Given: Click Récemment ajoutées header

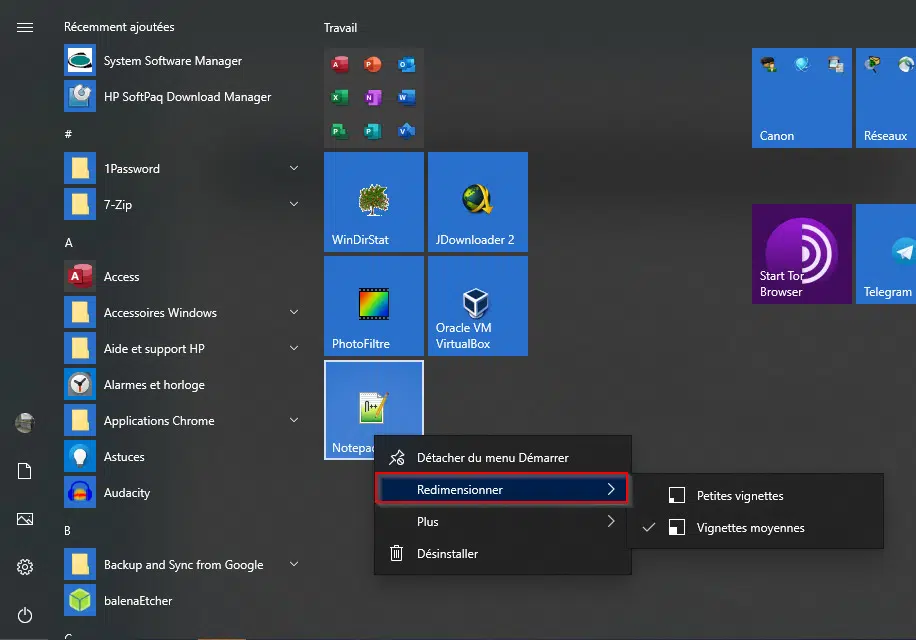Looking at the screenshot, I should point(119,27).
